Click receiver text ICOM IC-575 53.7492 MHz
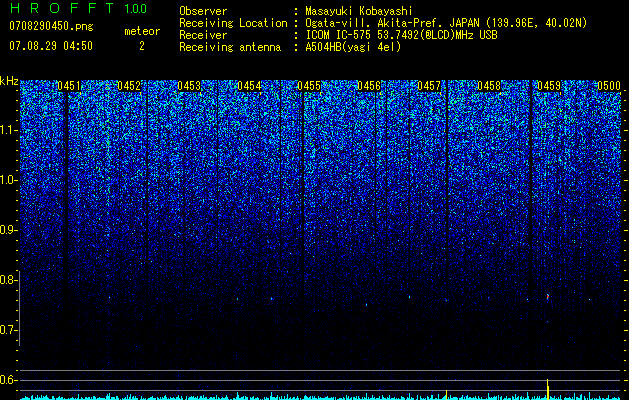This screenshot has width=629, height=400. click(x=401, y=35)
